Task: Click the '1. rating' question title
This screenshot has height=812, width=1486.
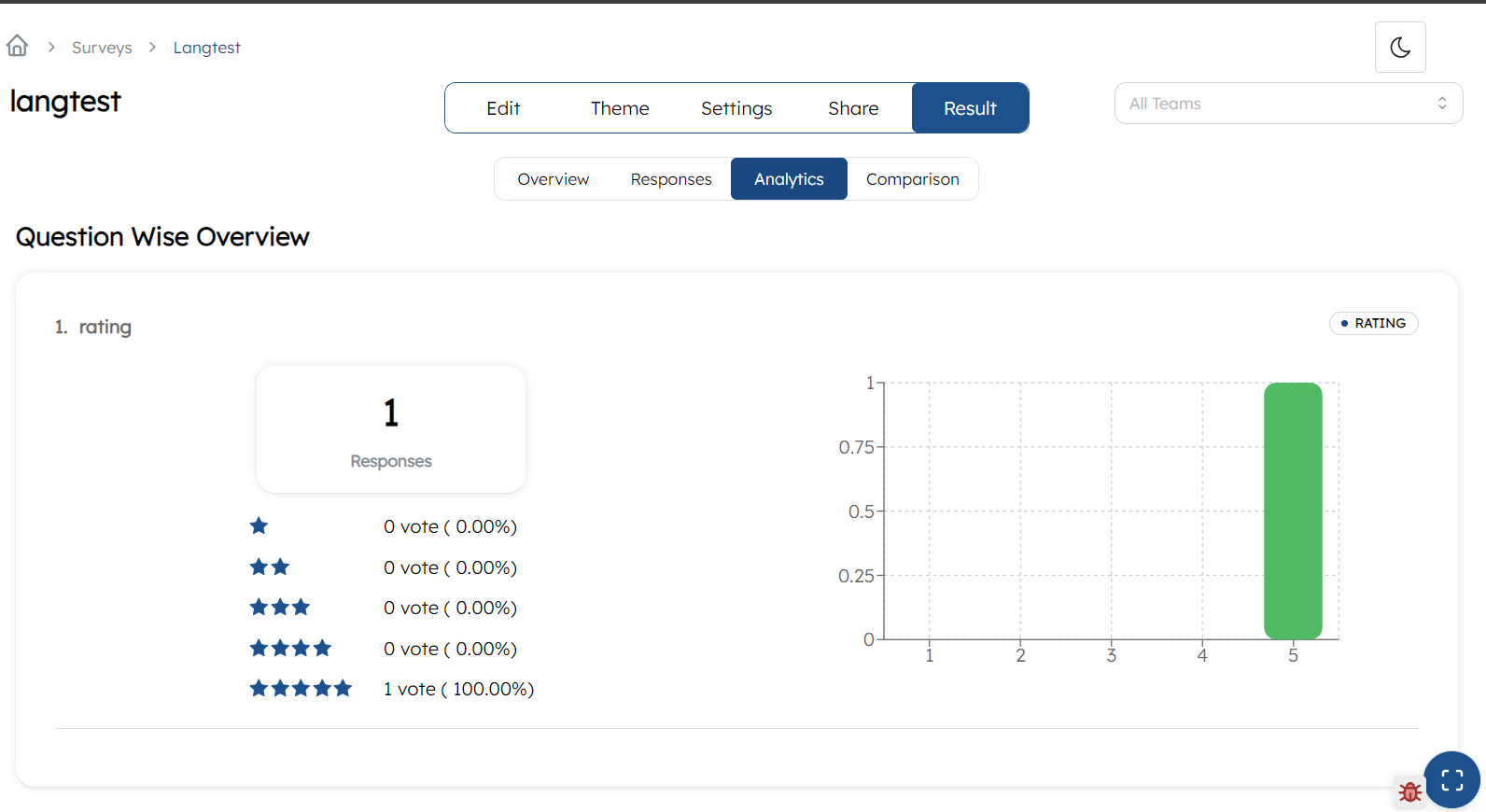Action: click(92, 327)
